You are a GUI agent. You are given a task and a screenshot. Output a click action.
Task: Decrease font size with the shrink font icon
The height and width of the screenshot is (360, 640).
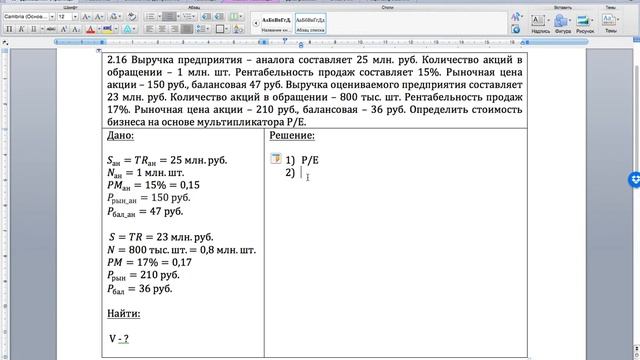[x=99, y=17]
